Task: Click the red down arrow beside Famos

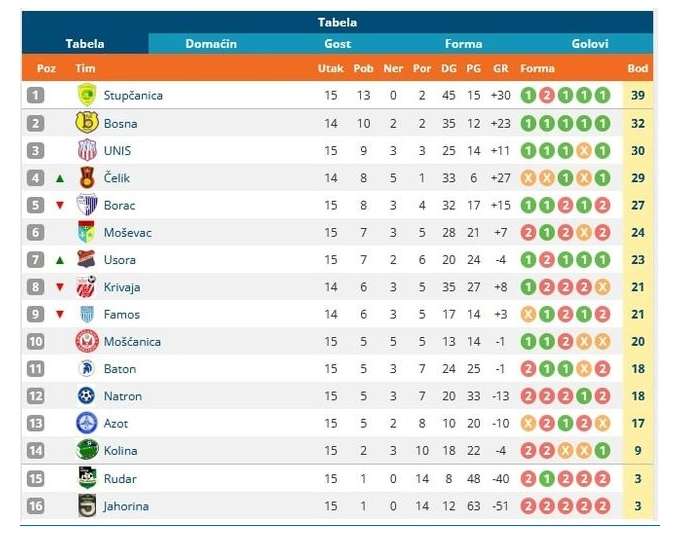Action: coord(60,314)
